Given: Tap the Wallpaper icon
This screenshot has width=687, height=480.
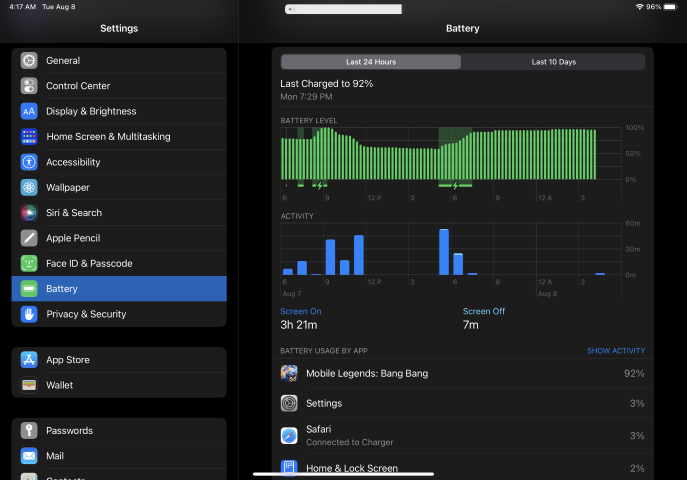Looking at the screenshot, I should point(29,187).
